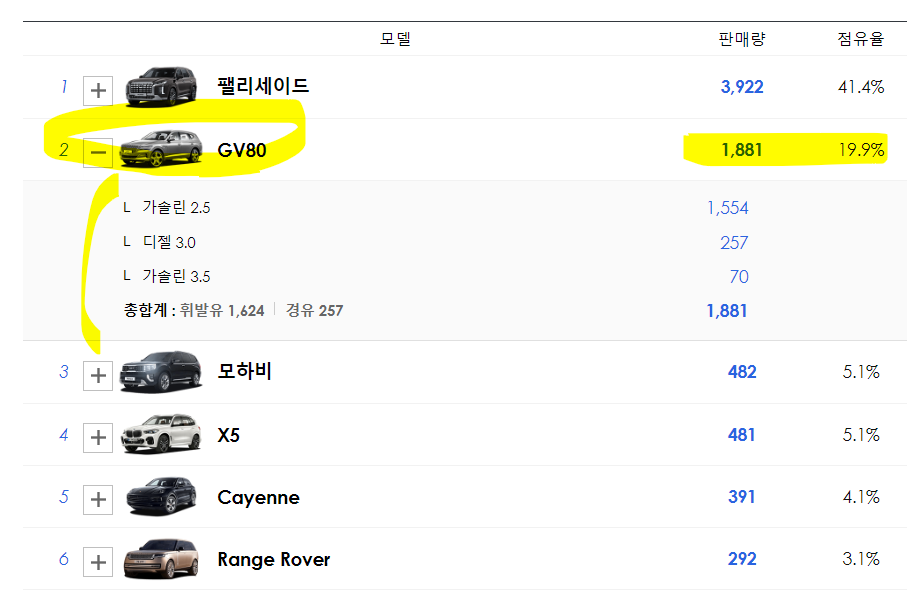Click the 4.1% share value
918x610 pixels.
[x=861, y=497]
